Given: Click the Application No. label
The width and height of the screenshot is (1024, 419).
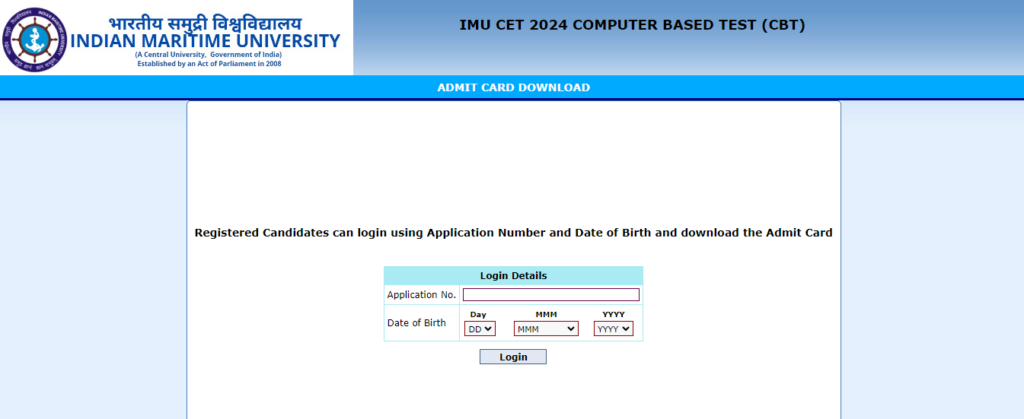Looking at the screenshot, I should click(x=421, y=295).
